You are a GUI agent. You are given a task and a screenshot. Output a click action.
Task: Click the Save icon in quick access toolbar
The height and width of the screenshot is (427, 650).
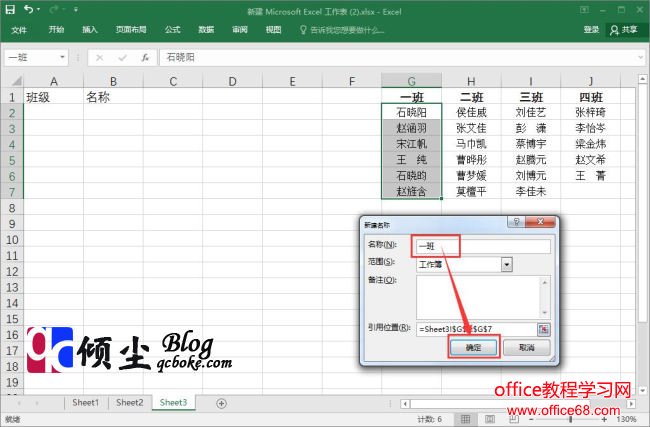pyautogui.click(x=10, y=10)
